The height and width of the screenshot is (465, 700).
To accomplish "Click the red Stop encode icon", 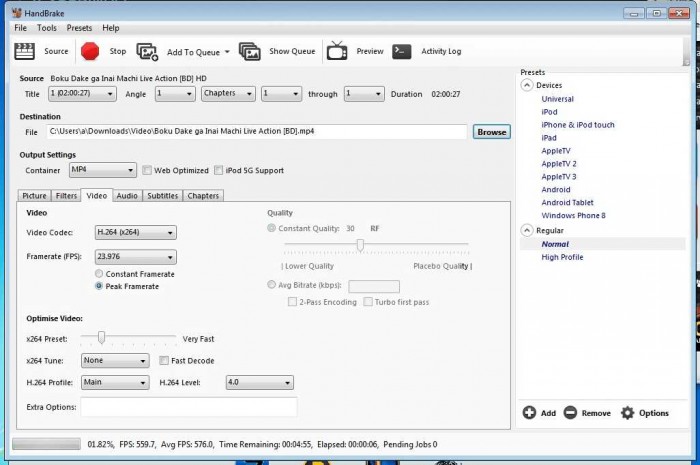I will click(x=90, y=51).
